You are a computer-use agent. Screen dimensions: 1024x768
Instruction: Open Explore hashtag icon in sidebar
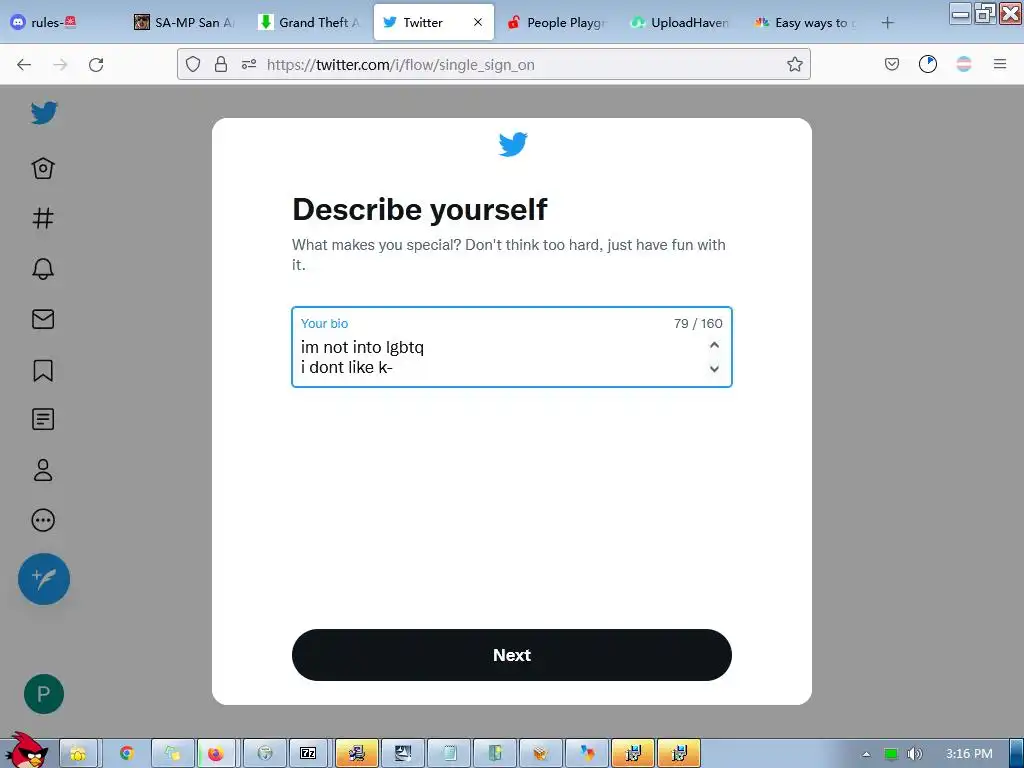pyautogui.click(x=43, y=218)
